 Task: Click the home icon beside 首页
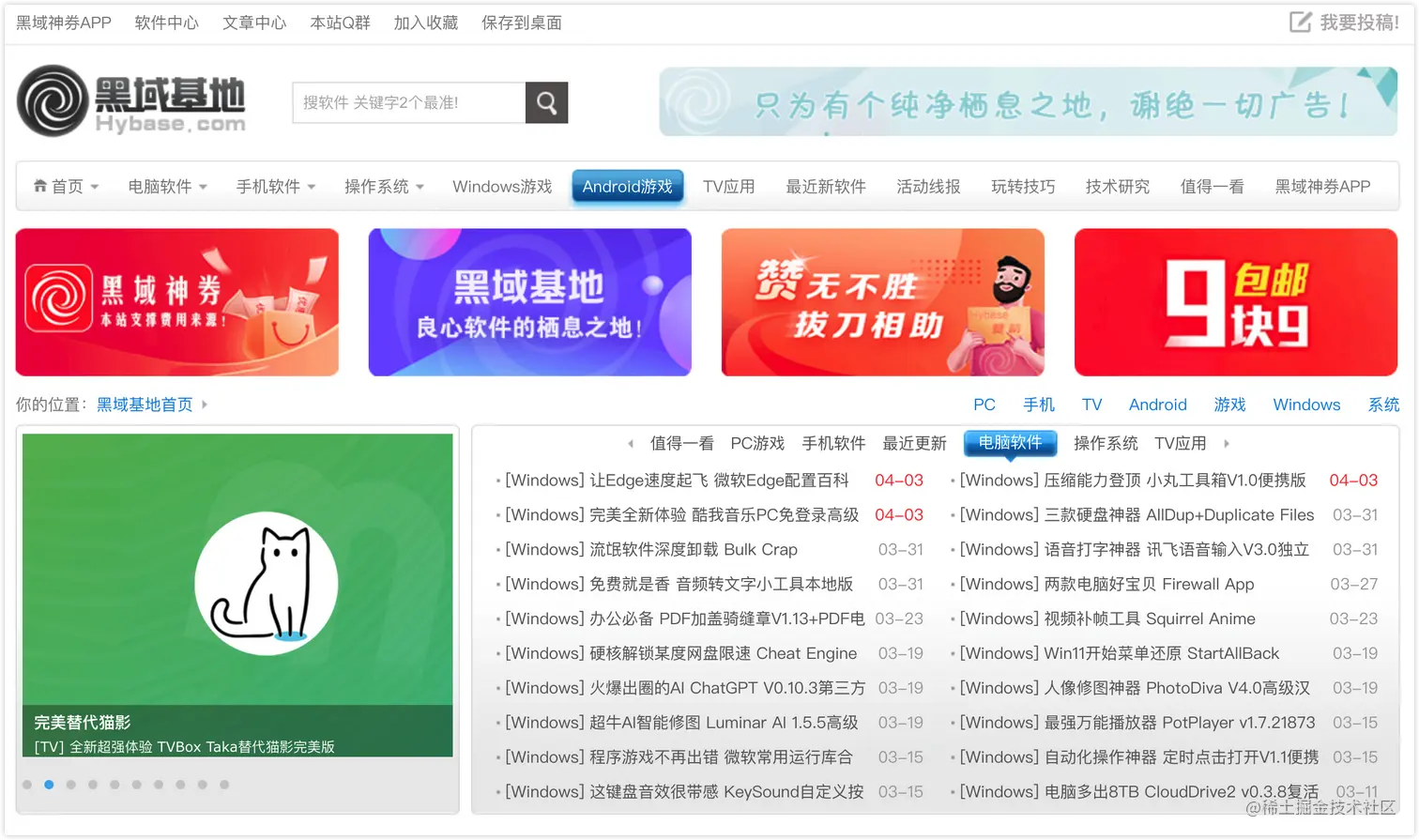(x=40, y=186)
